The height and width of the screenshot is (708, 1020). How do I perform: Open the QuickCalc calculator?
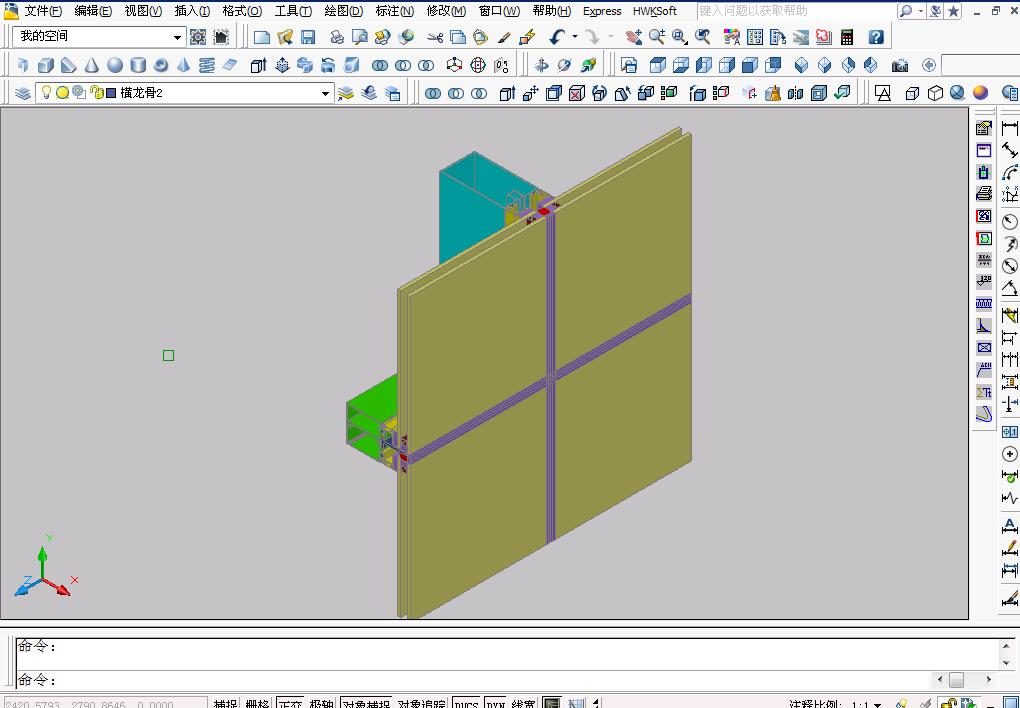(x=847, y=37)
